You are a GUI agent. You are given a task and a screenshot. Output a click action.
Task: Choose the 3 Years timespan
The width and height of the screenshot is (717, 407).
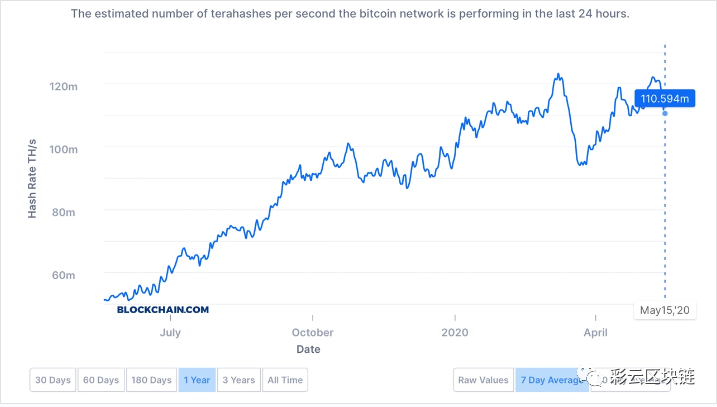click(238, 380)
